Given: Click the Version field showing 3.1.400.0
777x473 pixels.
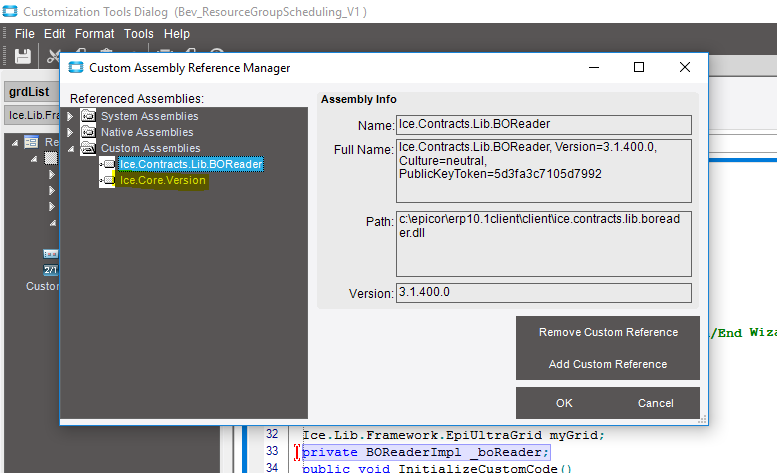Looking at the screenshot, I should pyautogui.click(x=544, y=293).
